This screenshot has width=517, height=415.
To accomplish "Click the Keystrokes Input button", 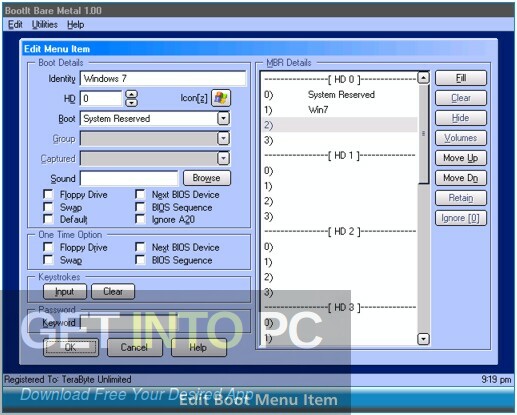I will tap(65, 292).
